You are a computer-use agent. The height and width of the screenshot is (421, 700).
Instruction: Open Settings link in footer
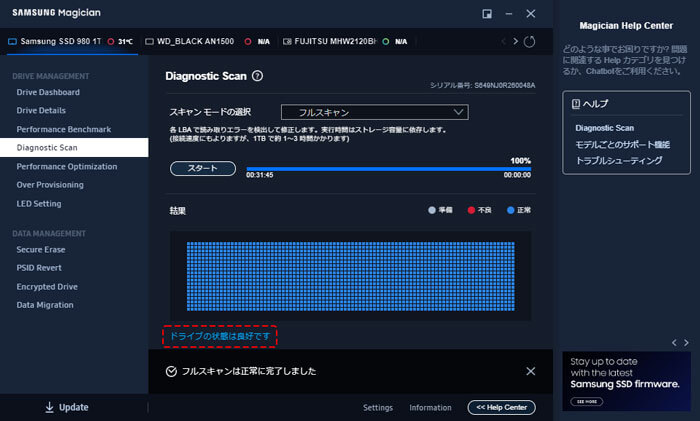click(x=378, y=408)
